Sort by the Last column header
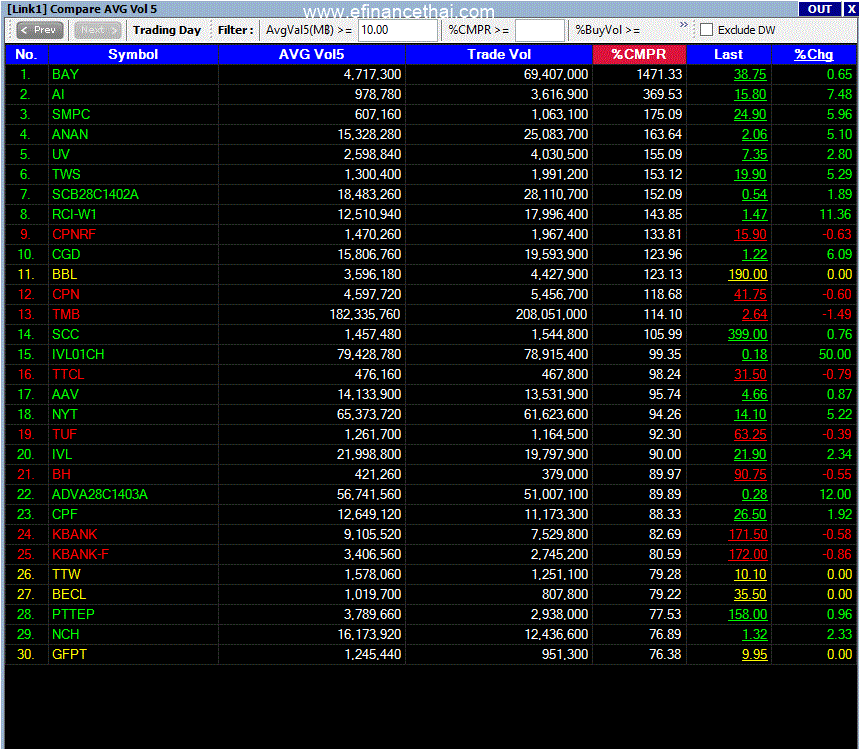 [x=729, y=54]
